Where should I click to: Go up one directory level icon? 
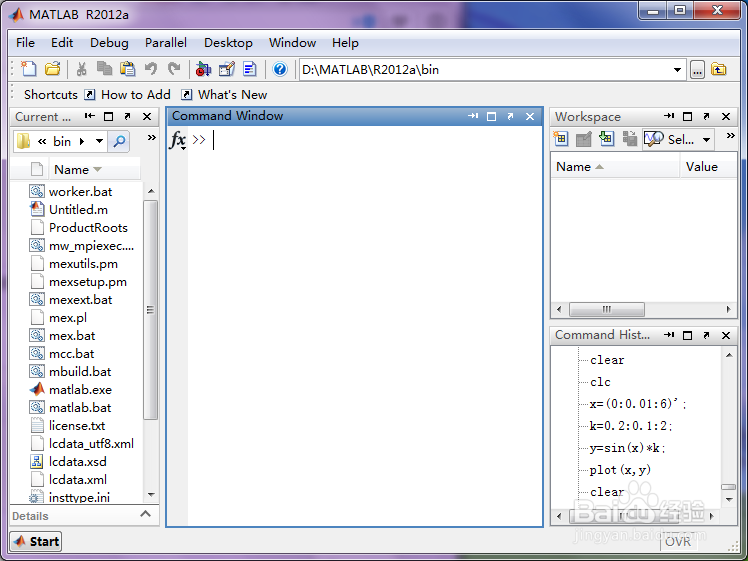pyautogui.click(x=718, y=70)
